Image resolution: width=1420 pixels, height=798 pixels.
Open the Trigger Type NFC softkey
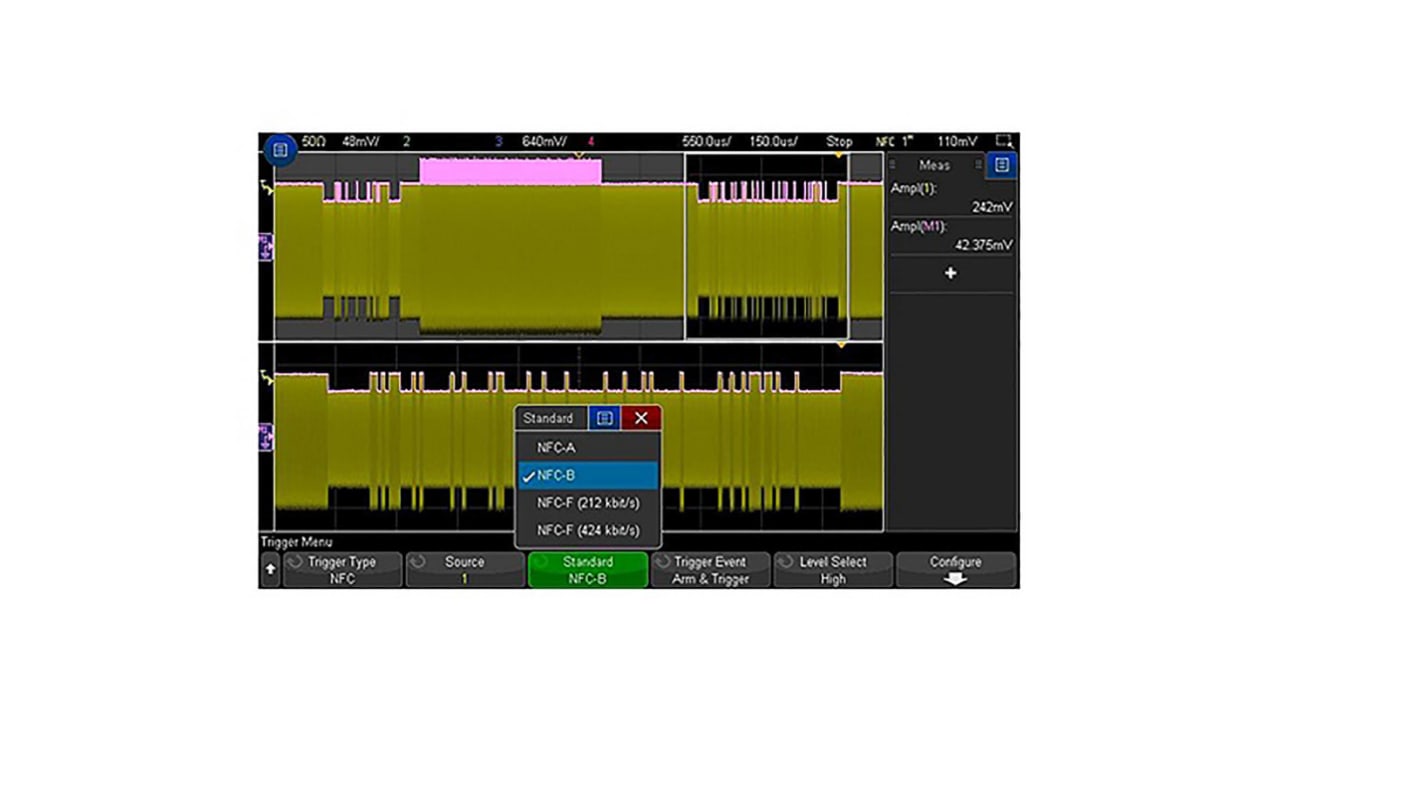[342, 570]
